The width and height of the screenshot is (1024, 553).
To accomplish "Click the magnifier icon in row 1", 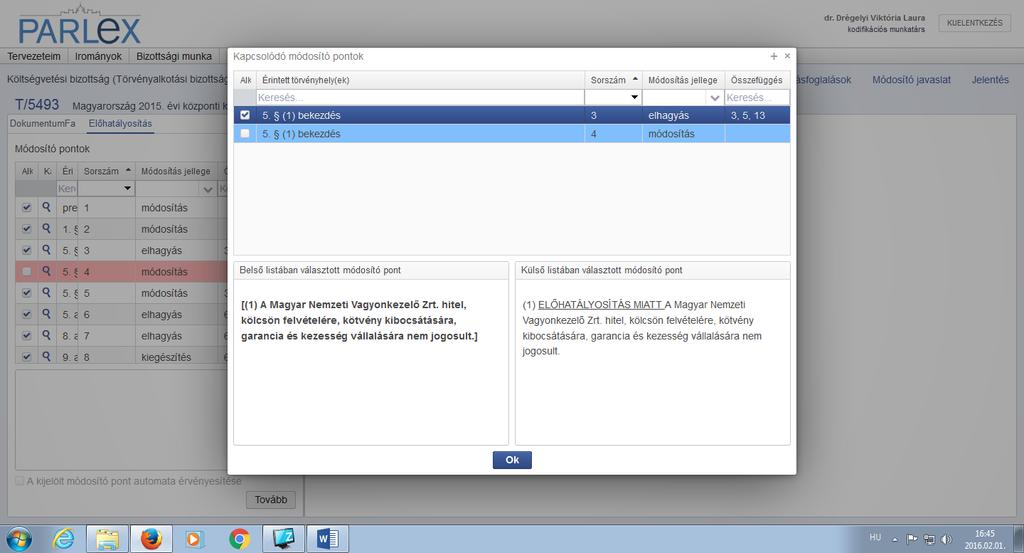I will pos(46,207).
